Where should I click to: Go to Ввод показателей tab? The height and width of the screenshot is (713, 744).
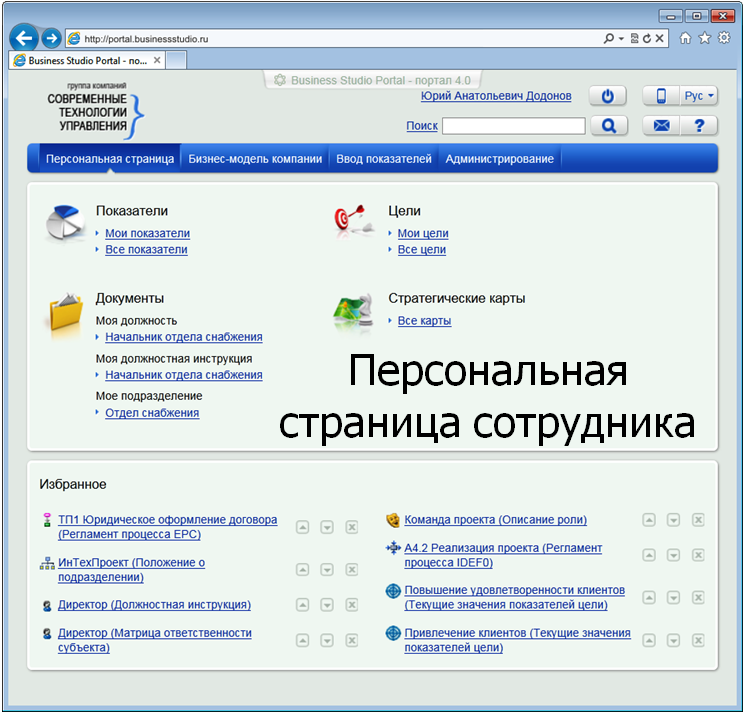(384, 158)
